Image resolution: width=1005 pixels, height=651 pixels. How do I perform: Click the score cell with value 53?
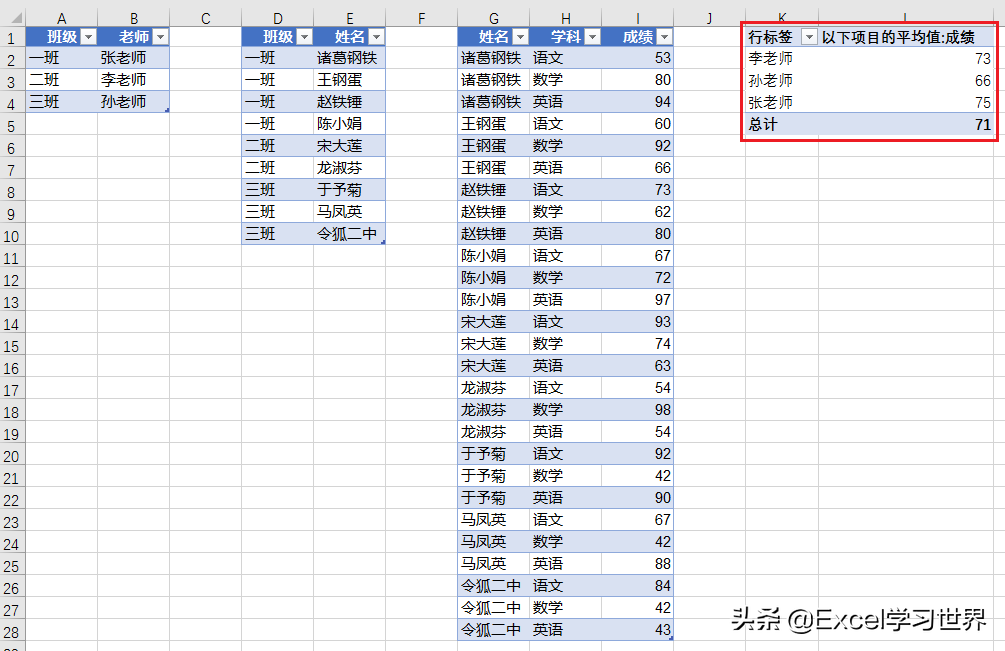point(637,58)
